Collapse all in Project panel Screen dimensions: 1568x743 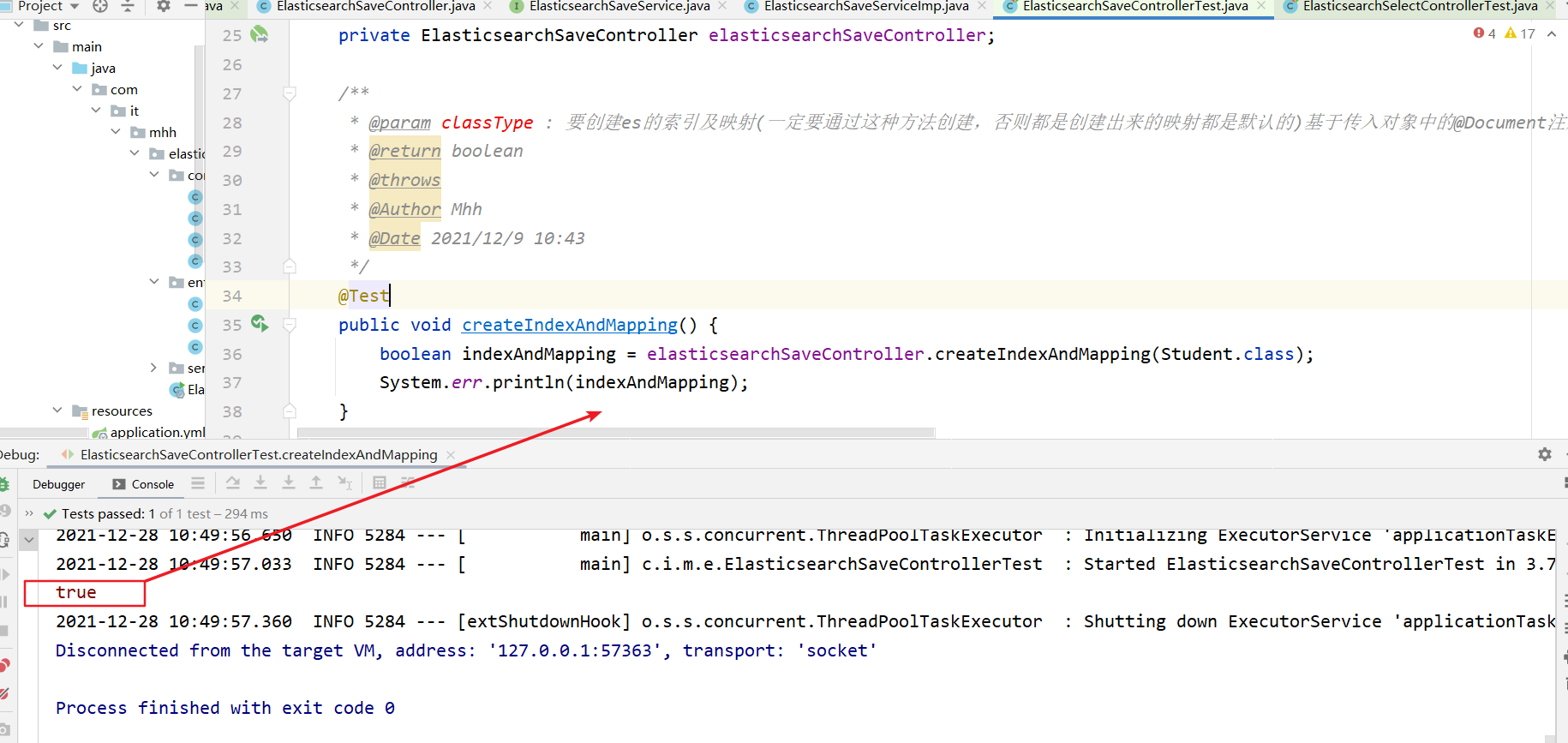click(128, 6)
